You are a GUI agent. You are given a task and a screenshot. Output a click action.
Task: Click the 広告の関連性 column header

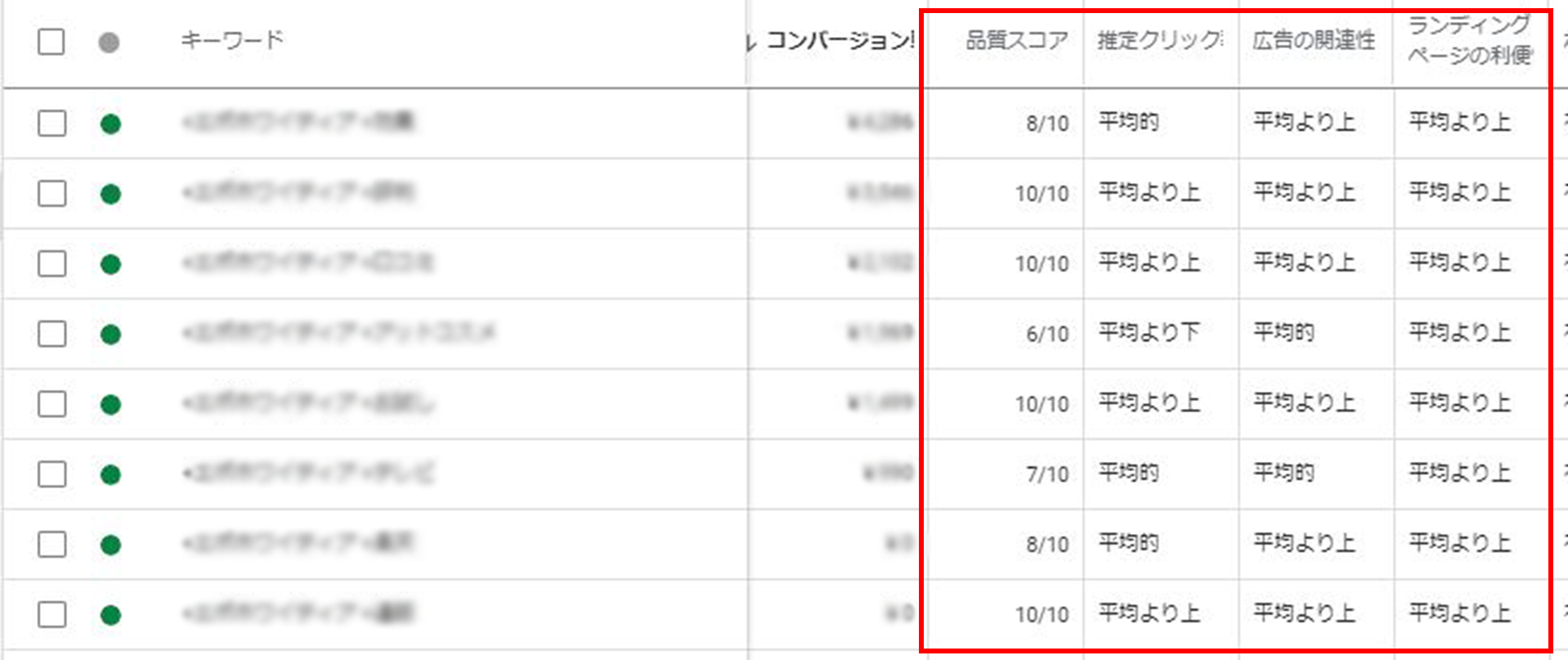point(1313,40)
